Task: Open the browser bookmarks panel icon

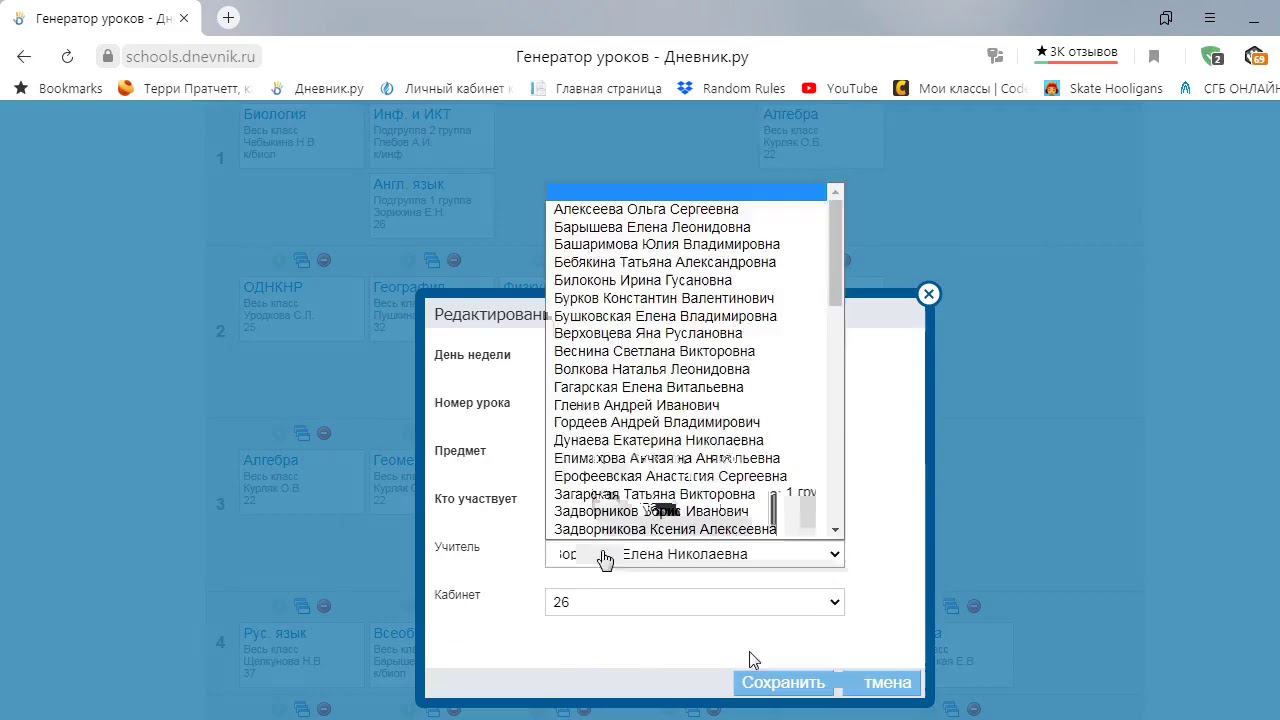Action: (x=1166, y=18)
